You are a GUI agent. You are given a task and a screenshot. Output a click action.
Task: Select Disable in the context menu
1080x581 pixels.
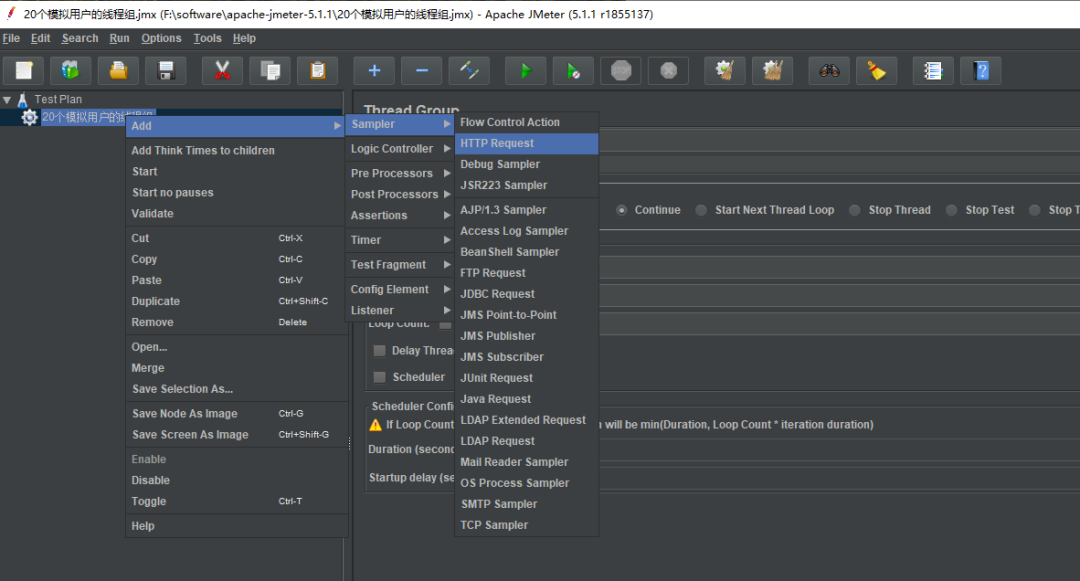(x=236, y=480)
